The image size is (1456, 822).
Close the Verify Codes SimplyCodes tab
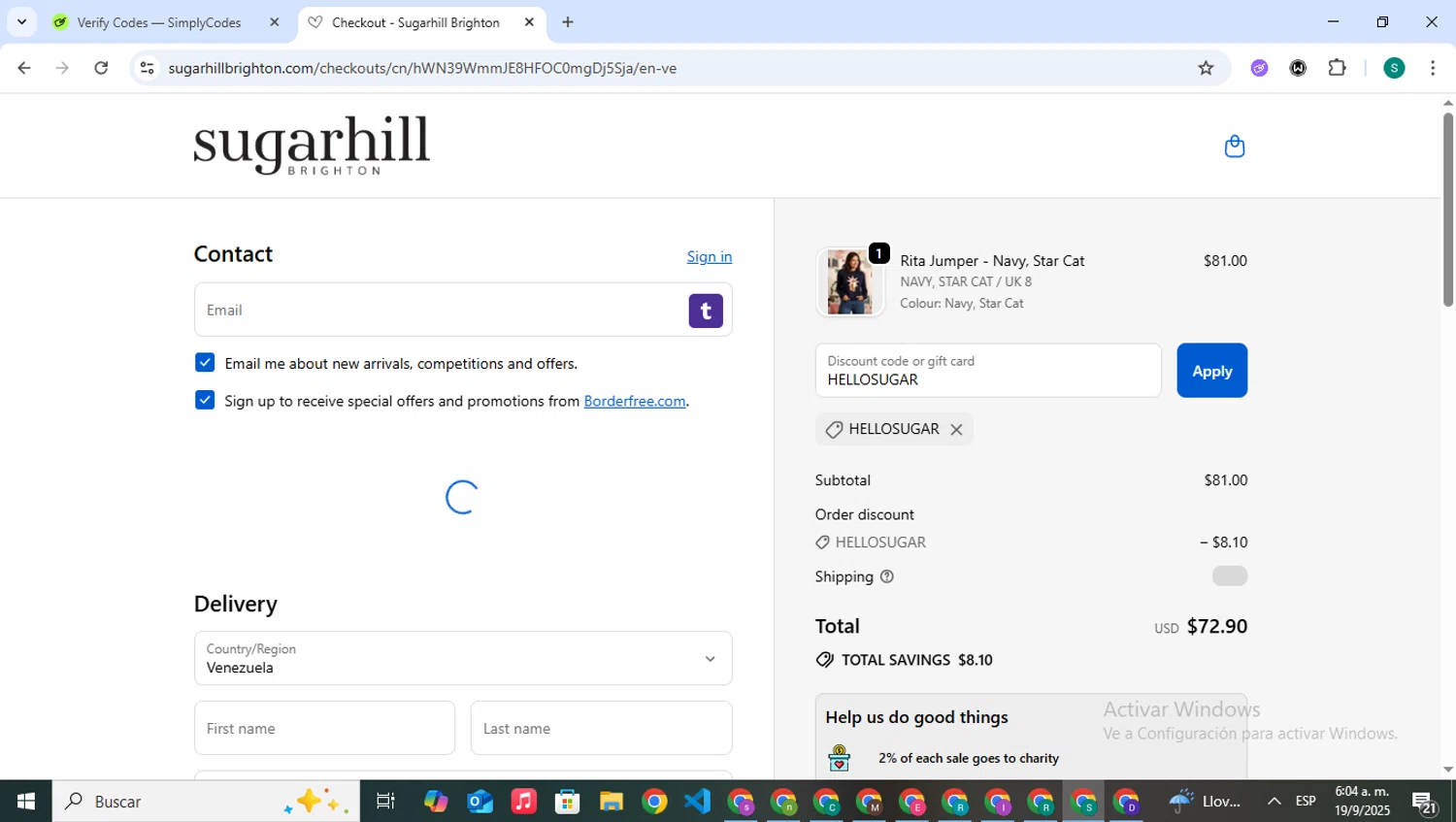(274, 22)
